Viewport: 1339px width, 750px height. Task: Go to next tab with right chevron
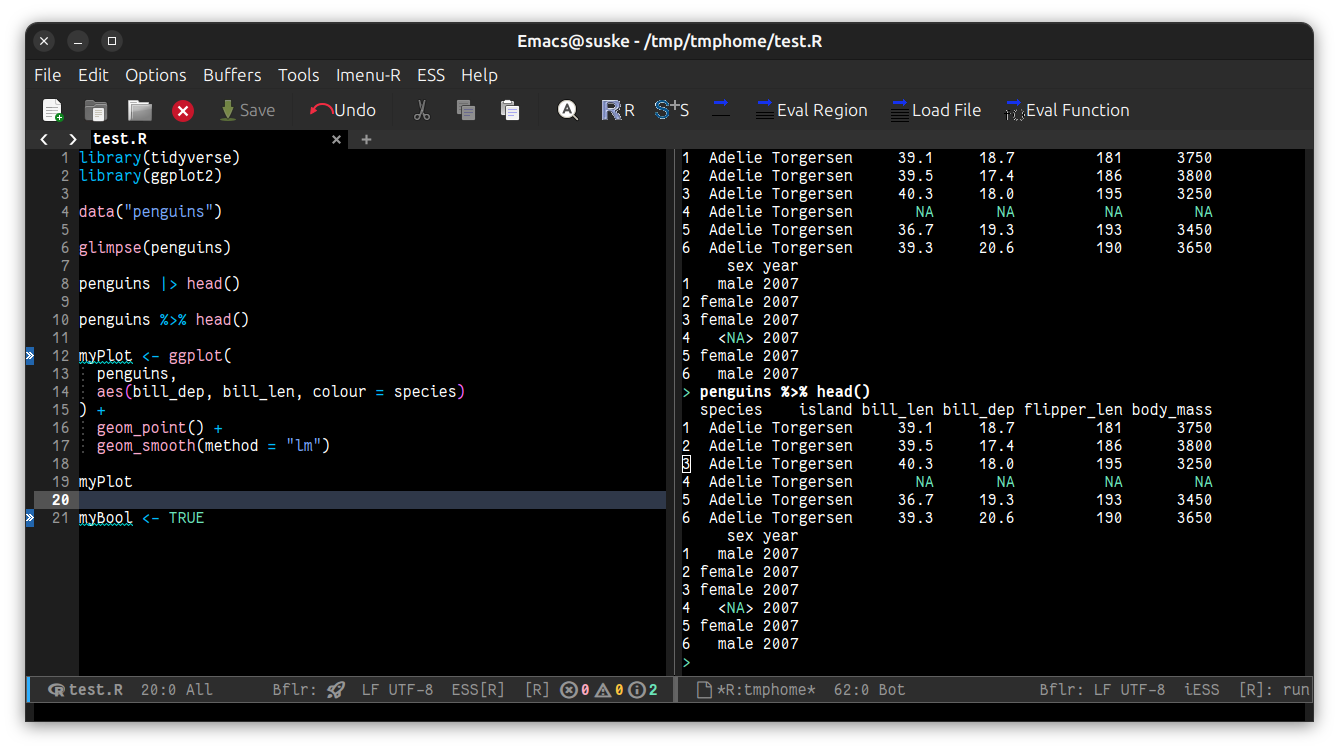coord(72,140)
